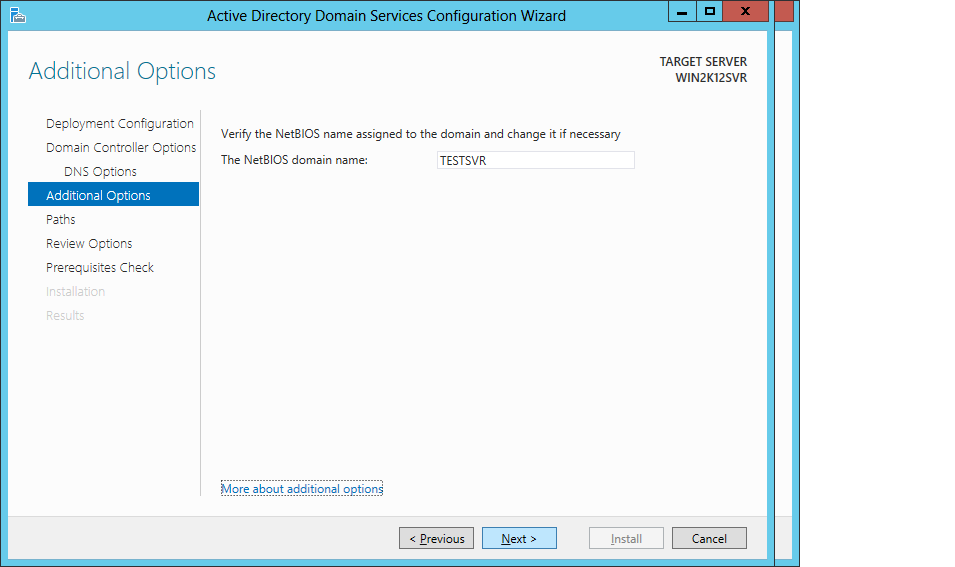The width and height of the screenshot is (955, 567).
Task: Click the disabled Install button
Action: 626,538
